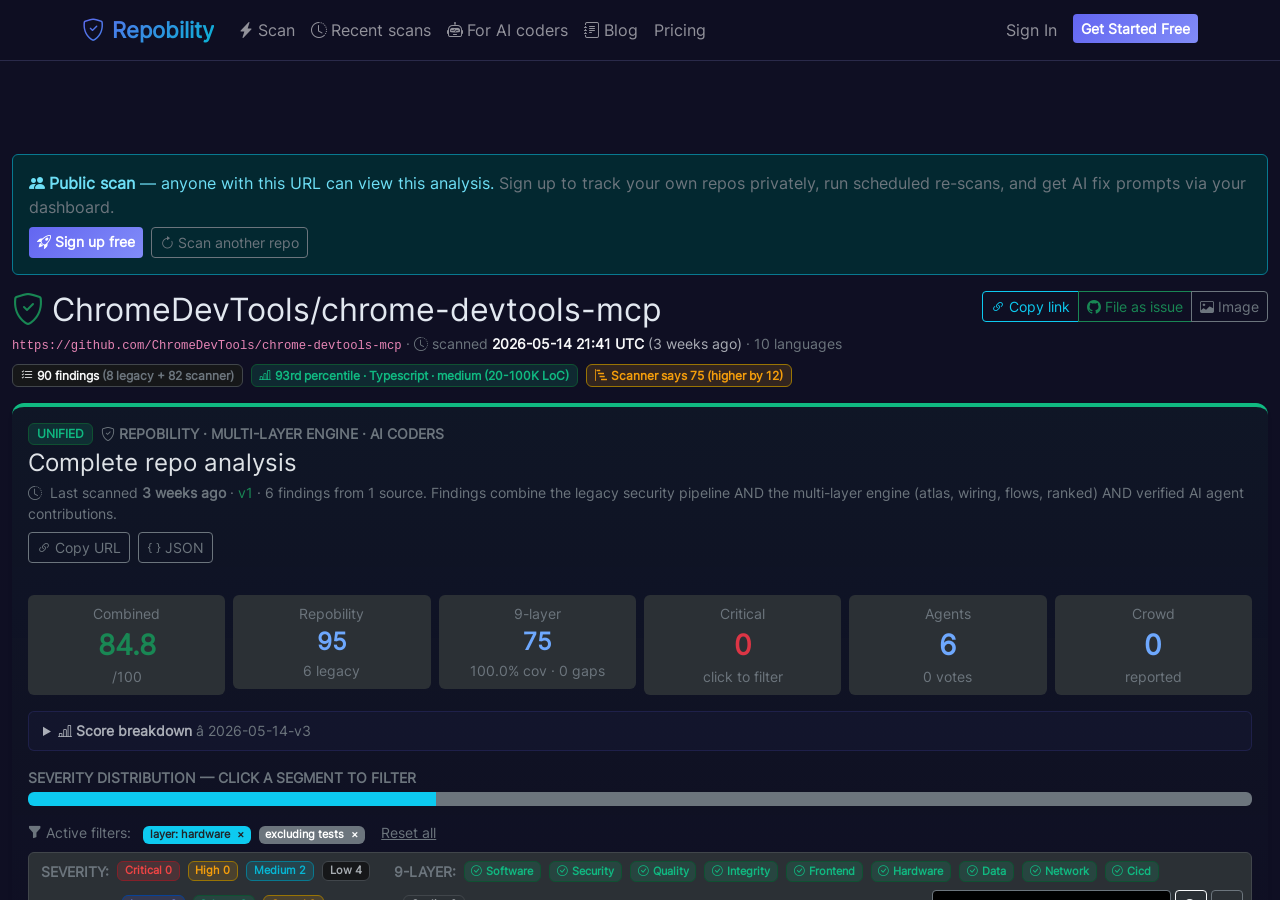This screenshot has width=1280, height=900.
Task: Toggle the Cicd layer filter
Action: coord(1132,872)
